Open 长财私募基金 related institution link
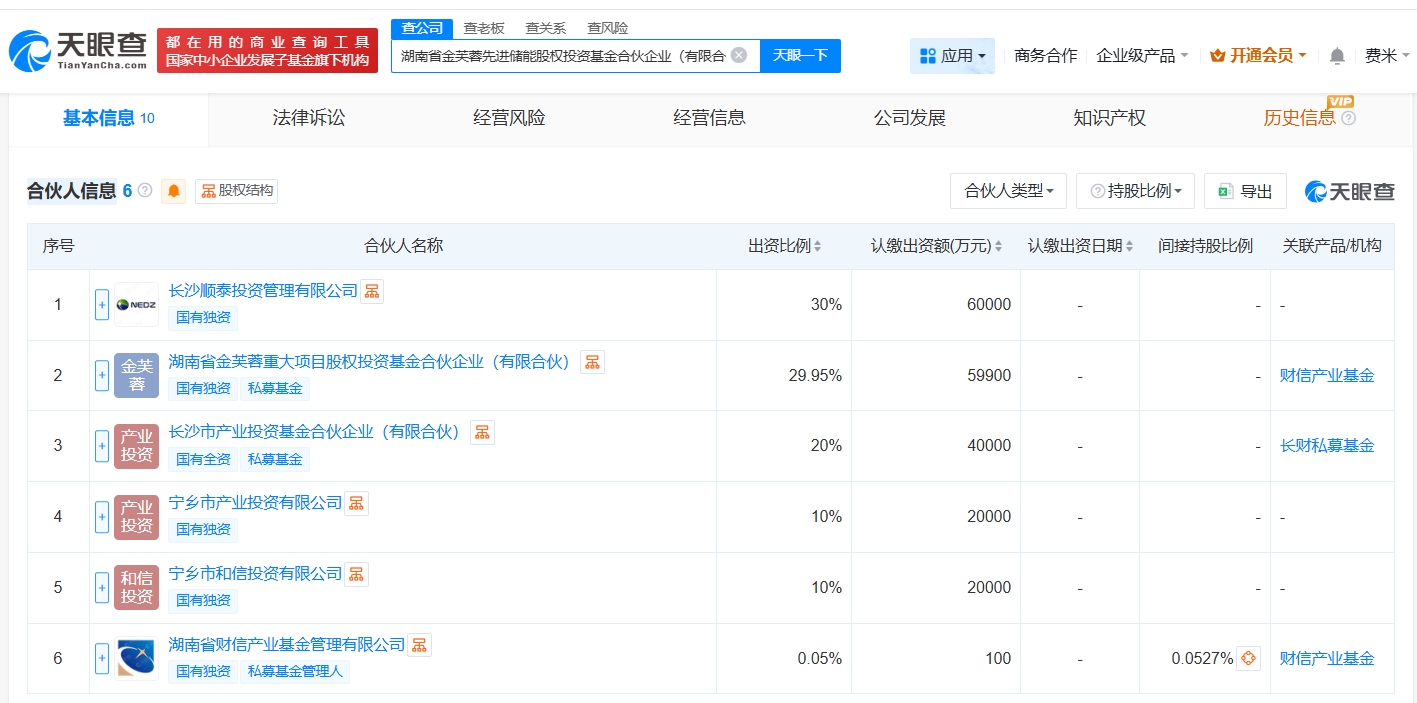The image size is (1417, 703). [x=1327, y=446]
